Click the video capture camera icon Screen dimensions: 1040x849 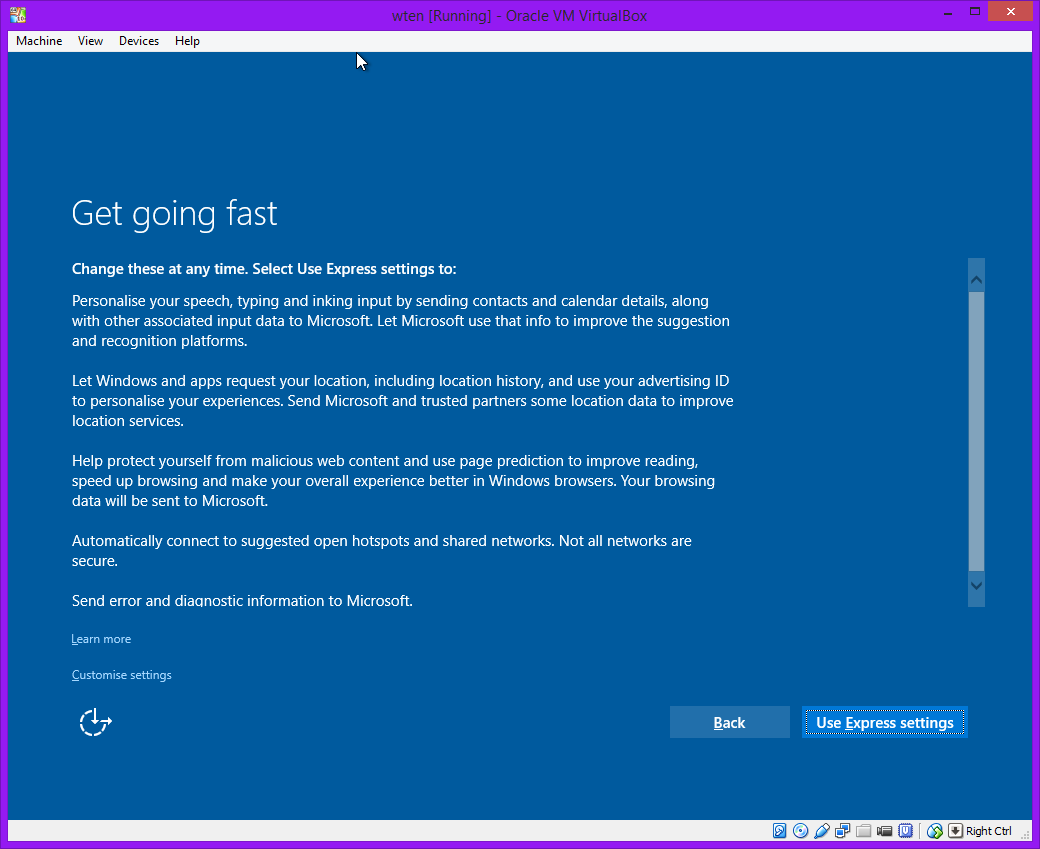[x=885, y=831]
